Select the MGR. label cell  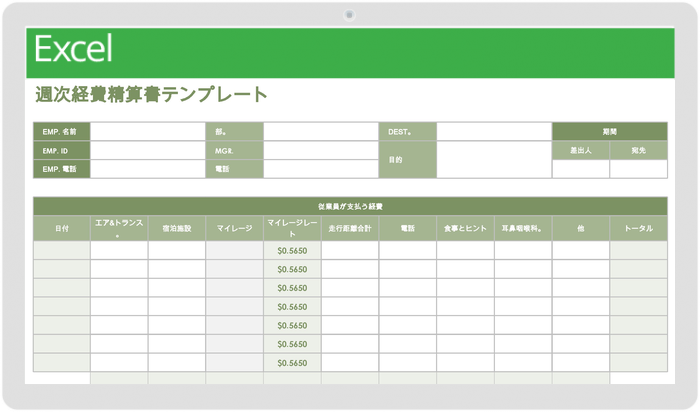pyautogui.click(x=234, y=150)
